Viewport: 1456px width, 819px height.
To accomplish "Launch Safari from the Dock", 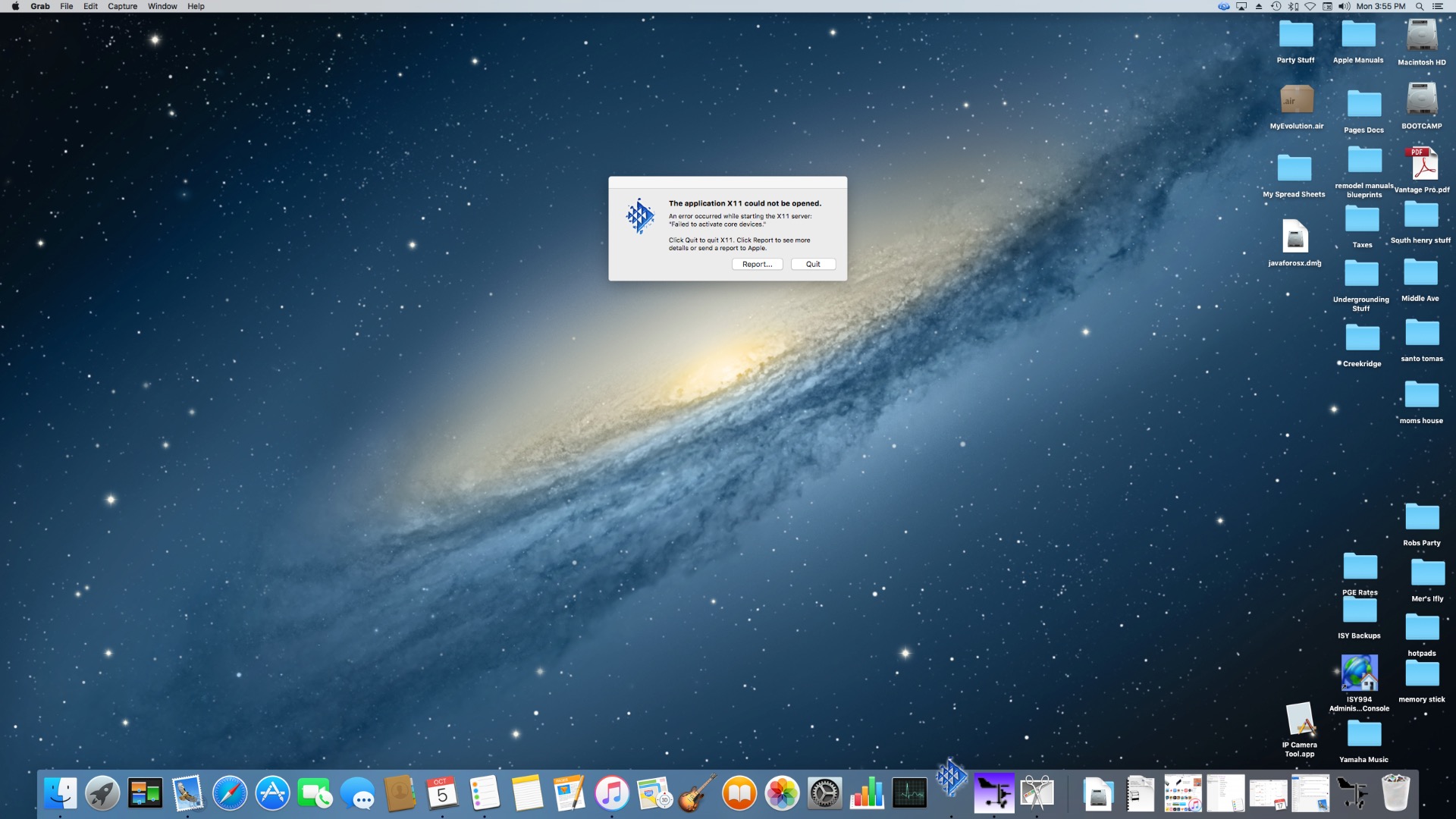I will [x=230, y=794].
